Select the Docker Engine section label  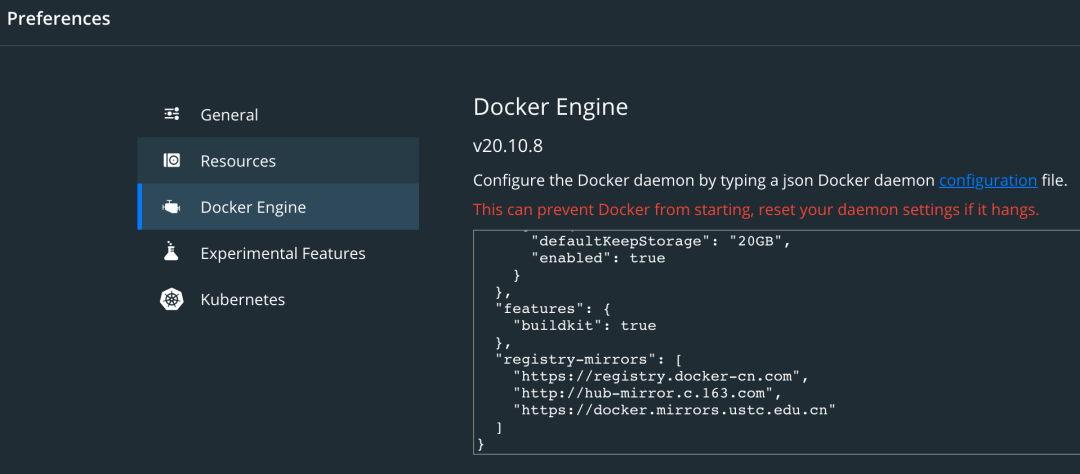click(253, 207)
